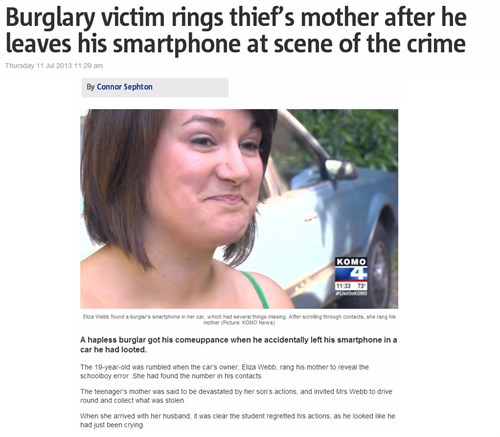
Task: Select the Thursday 11 Jul 2013 timestamp
Action: click(x=54, y=66)
